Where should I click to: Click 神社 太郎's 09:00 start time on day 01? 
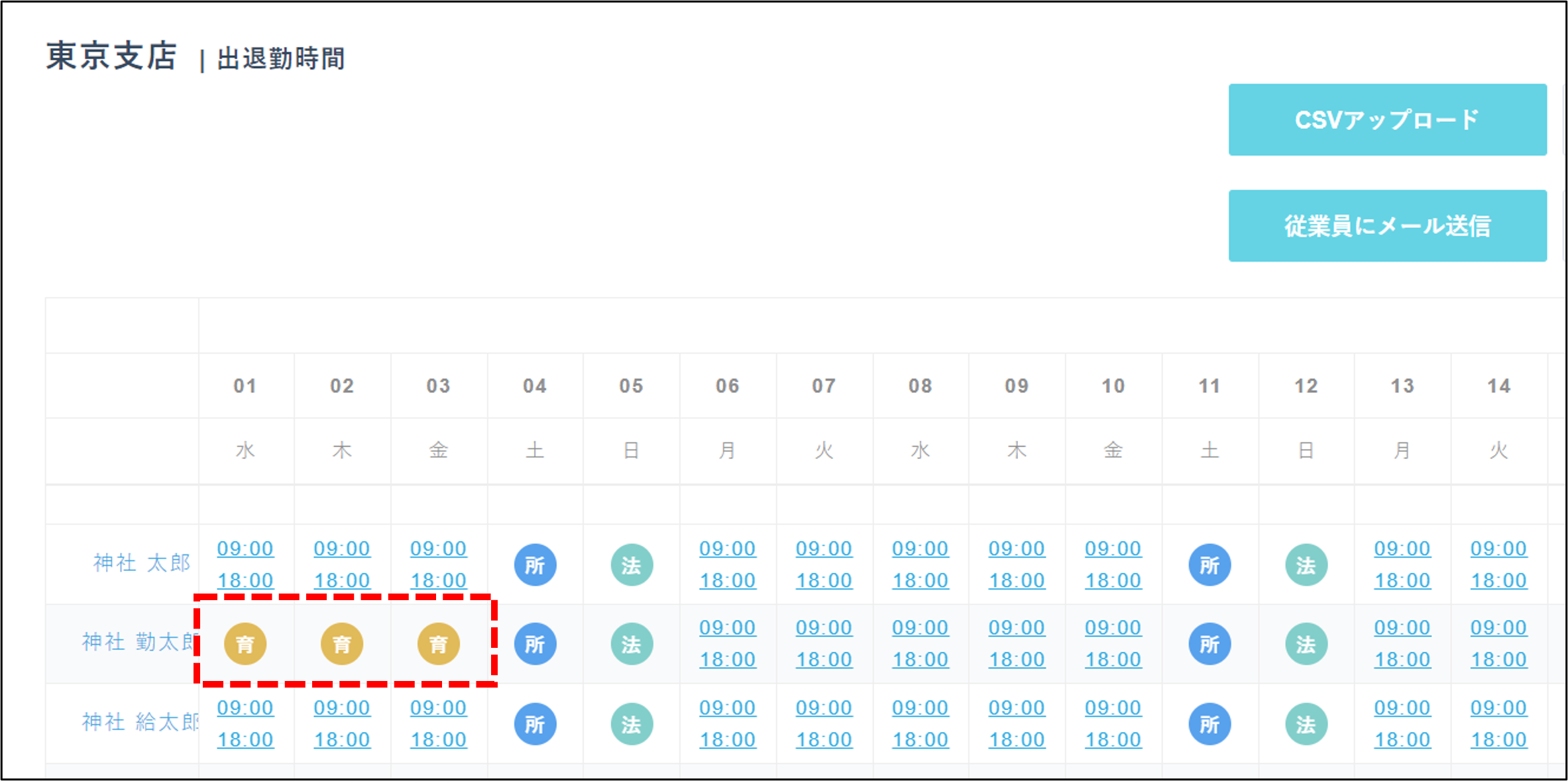(x=245, y=548)
